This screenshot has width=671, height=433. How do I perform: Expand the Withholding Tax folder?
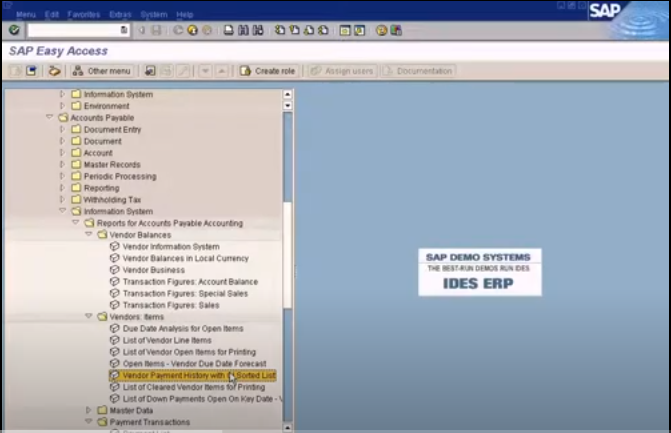[62, 199]
